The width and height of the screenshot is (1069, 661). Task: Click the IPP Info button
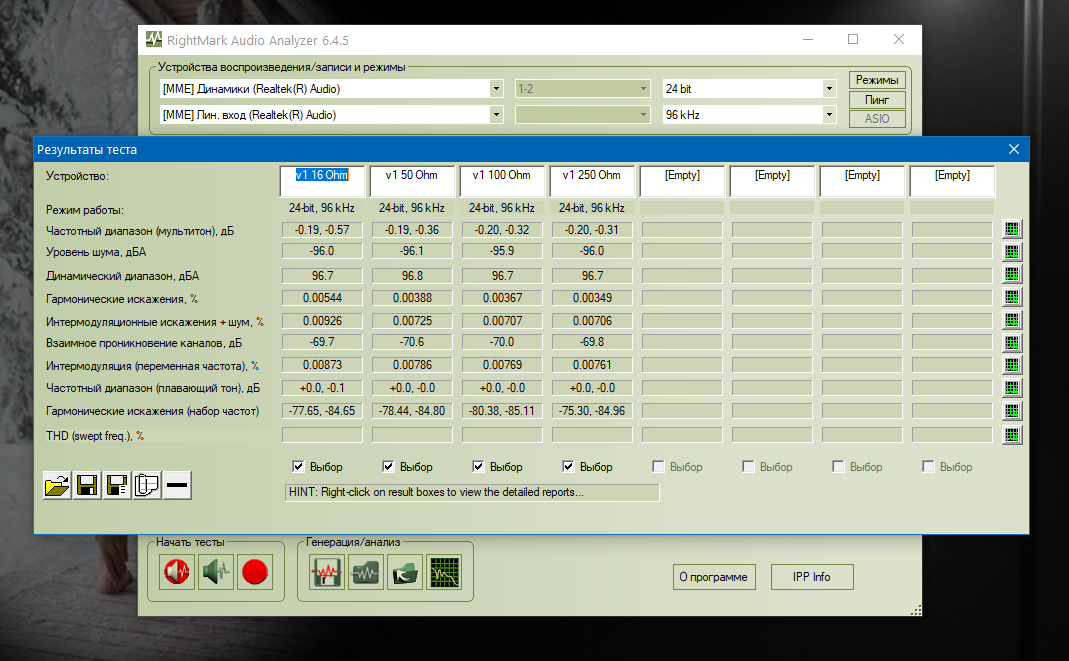(811, 577)
